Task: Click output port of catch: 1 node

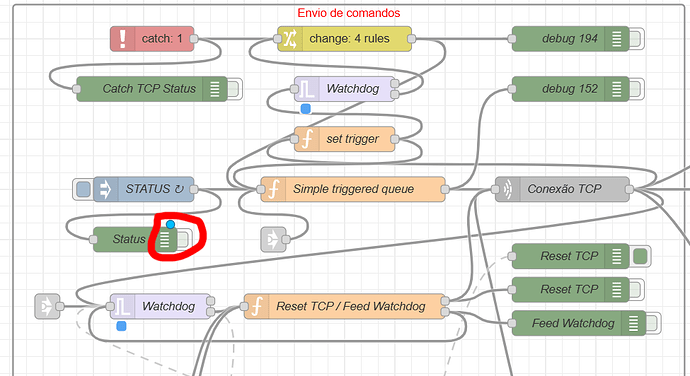Action: pos(194,39)
